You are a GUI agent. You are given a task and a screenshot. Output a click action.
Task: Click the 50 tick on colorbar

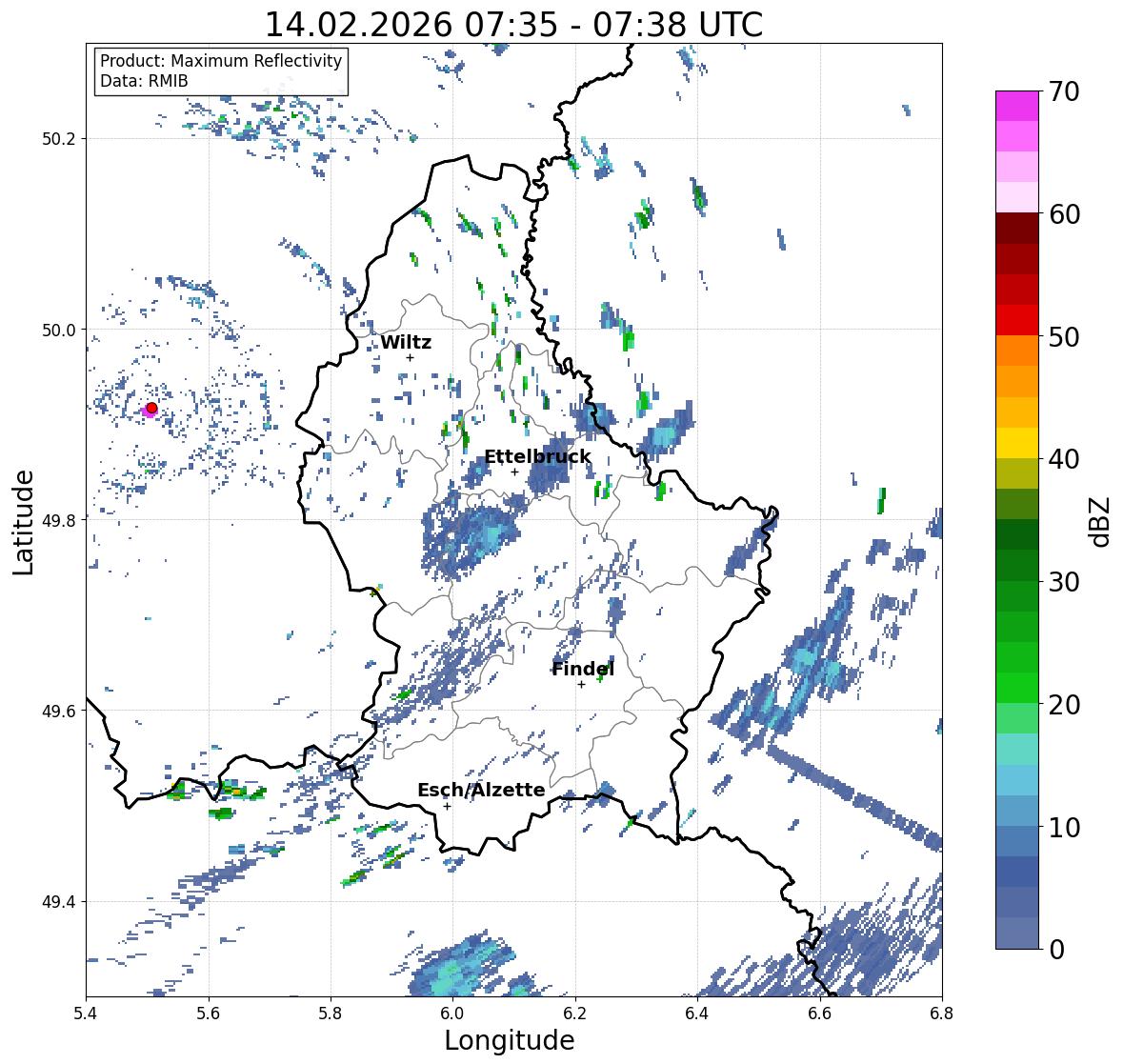pos(1064,336)
